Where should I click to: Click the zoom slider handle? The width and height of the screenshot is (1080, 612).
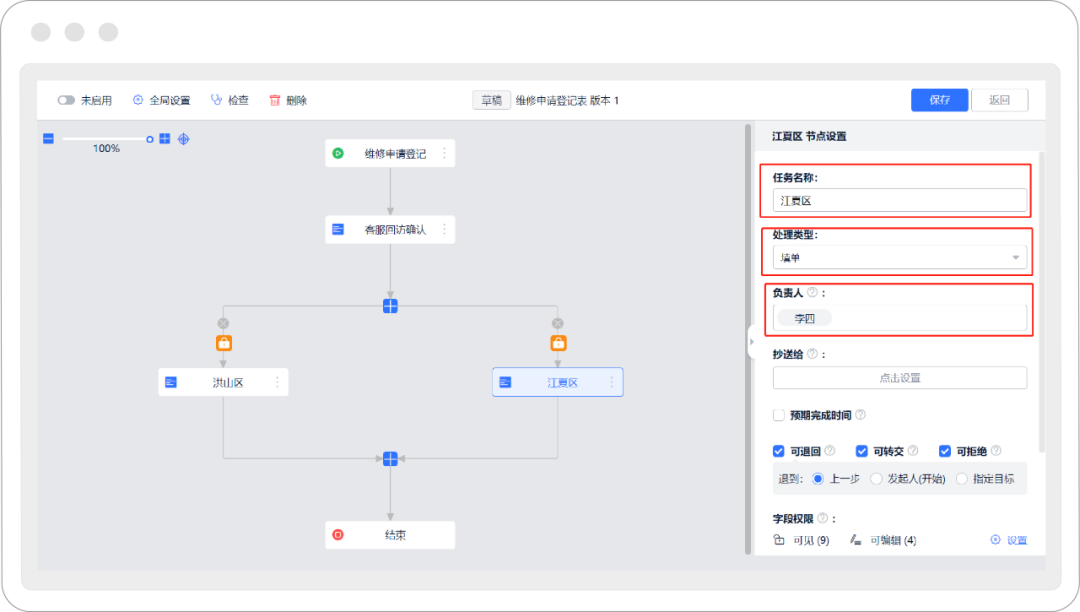[150, 139]
